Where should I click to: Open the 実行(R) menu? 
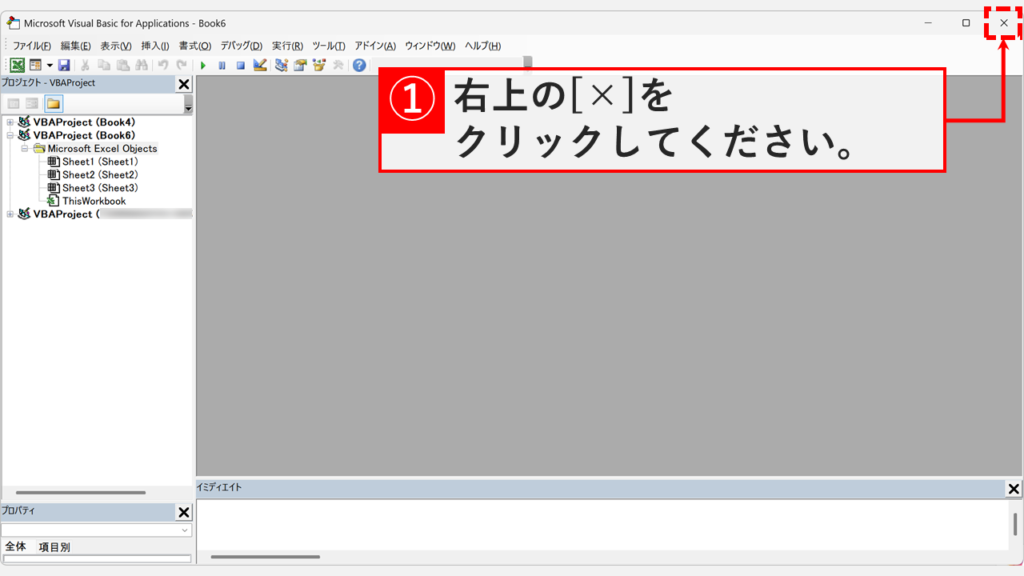click(287, 46)
